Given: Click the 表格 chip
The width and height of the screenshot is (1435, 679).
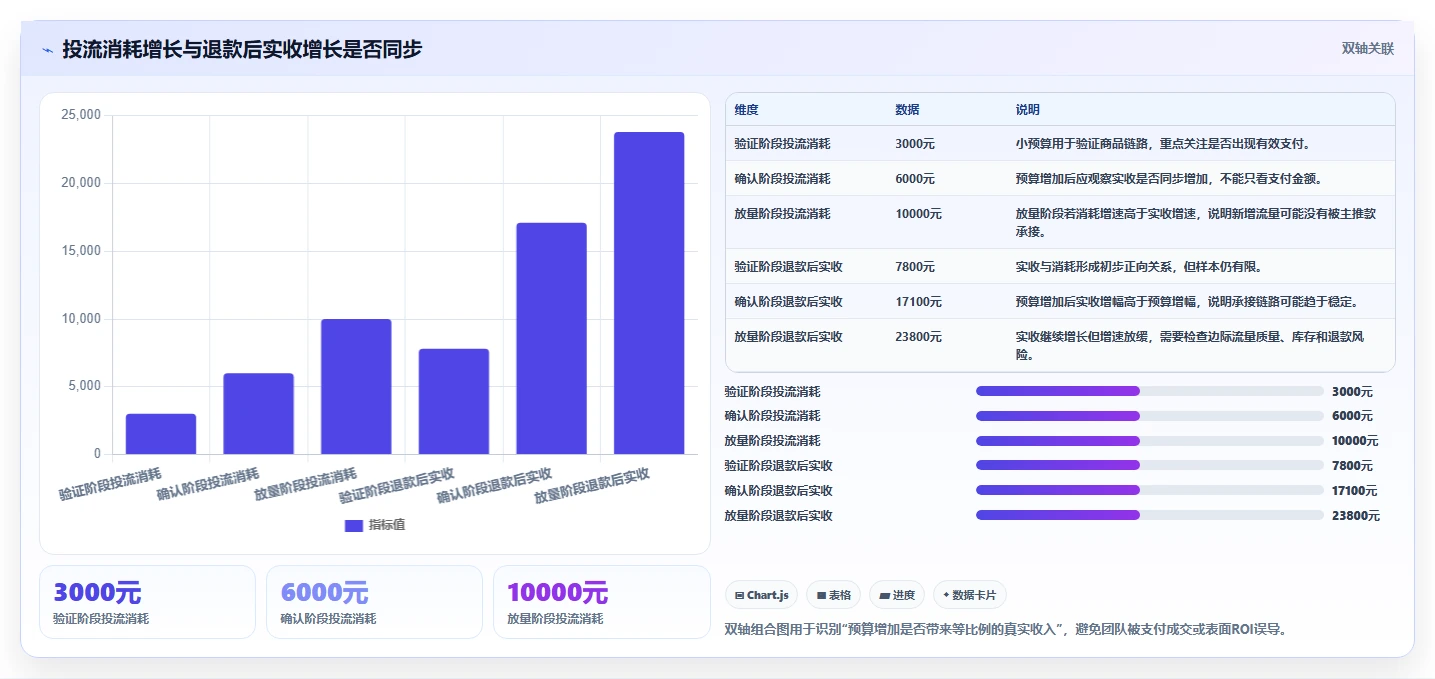Looking at the screenshot, I should [x=833, y=595].
